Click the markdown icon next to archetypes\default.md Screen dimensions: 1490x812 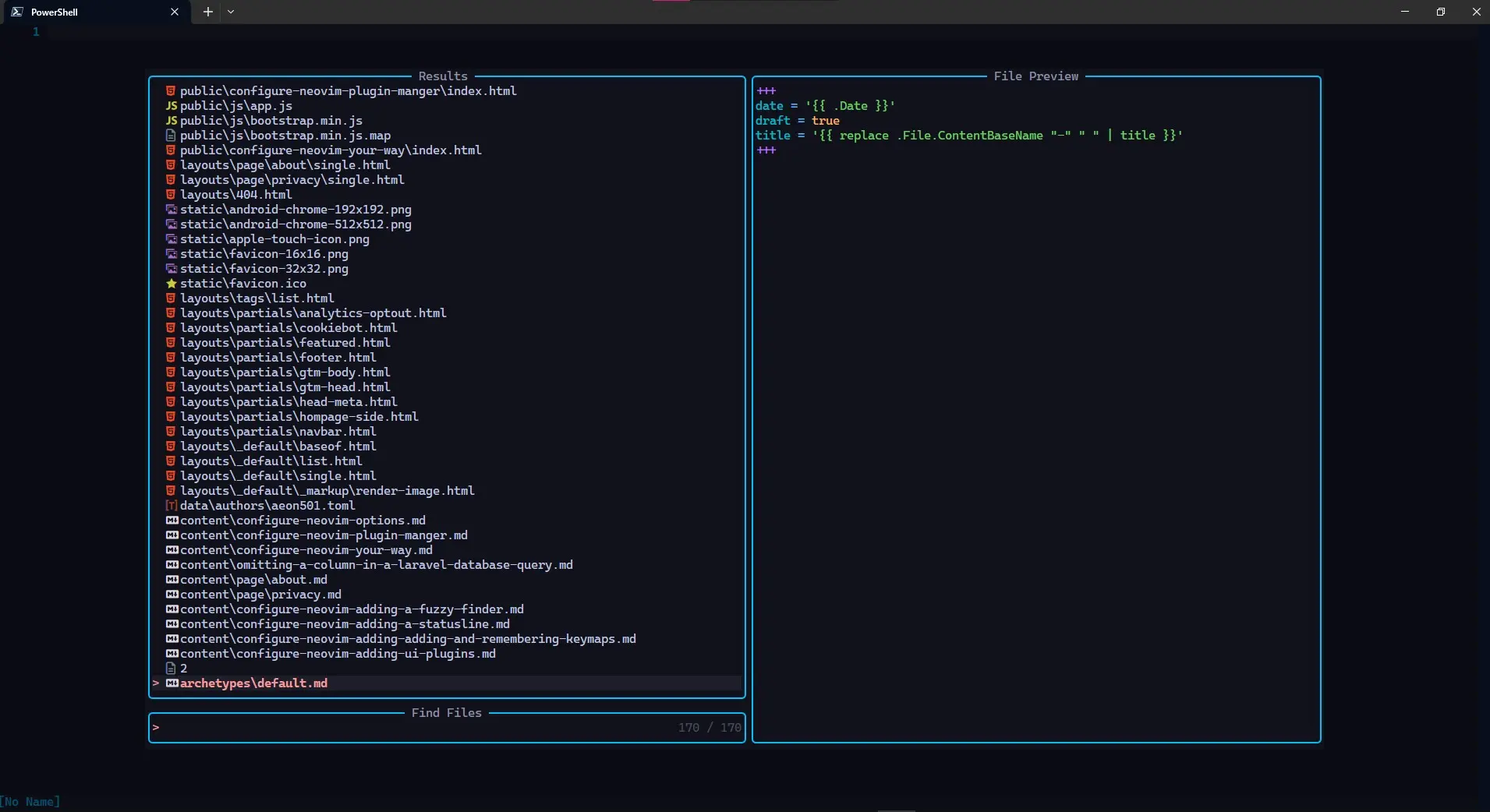(173, 683)
